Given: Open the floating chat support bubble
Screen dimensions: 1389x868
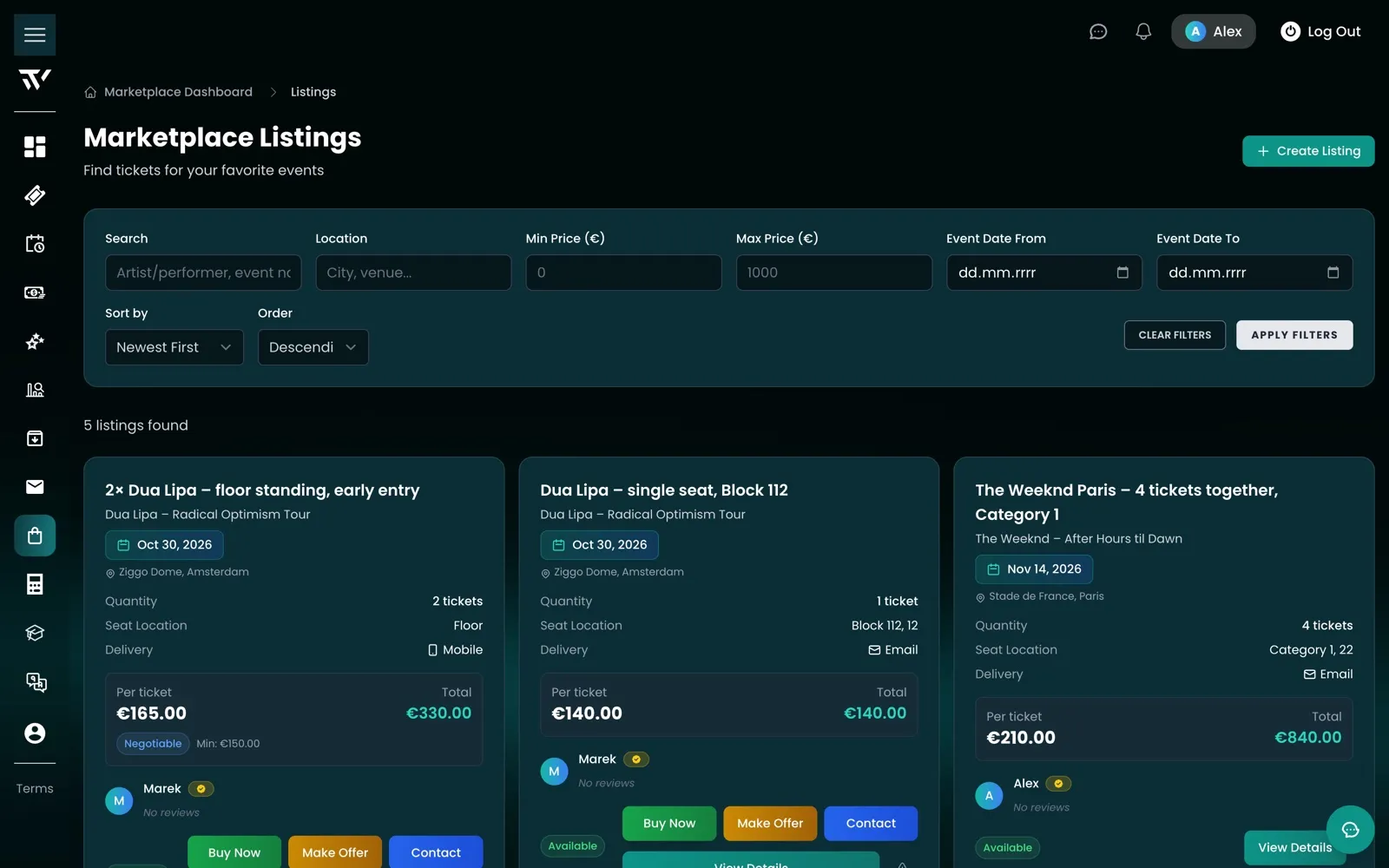Looking at the screenshot, I should (x=1350, y=830).
